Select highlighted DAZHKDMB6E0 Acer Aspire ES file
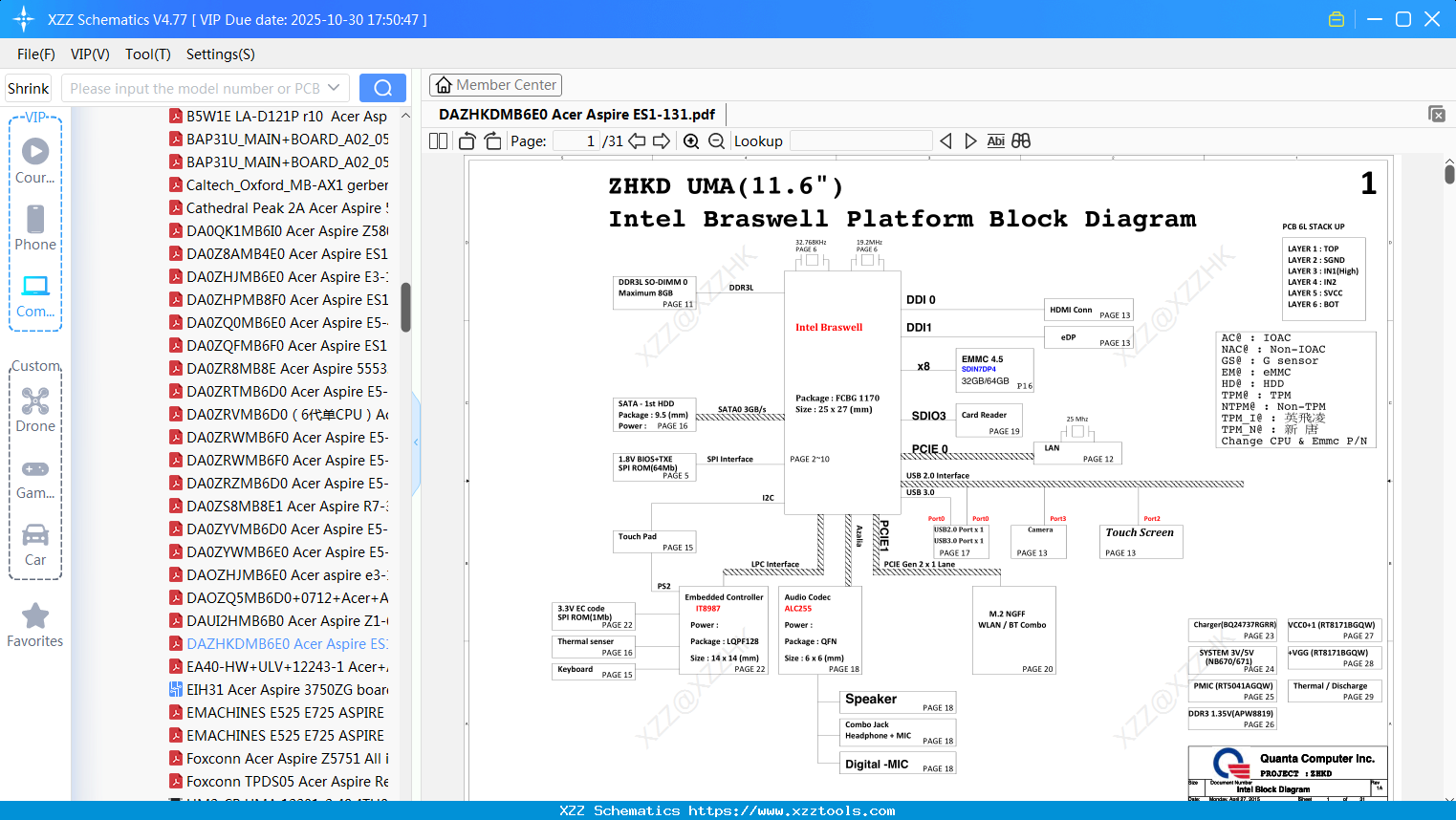The height and width of the screenshot is (820, 1456). click(x=278, y=644)
